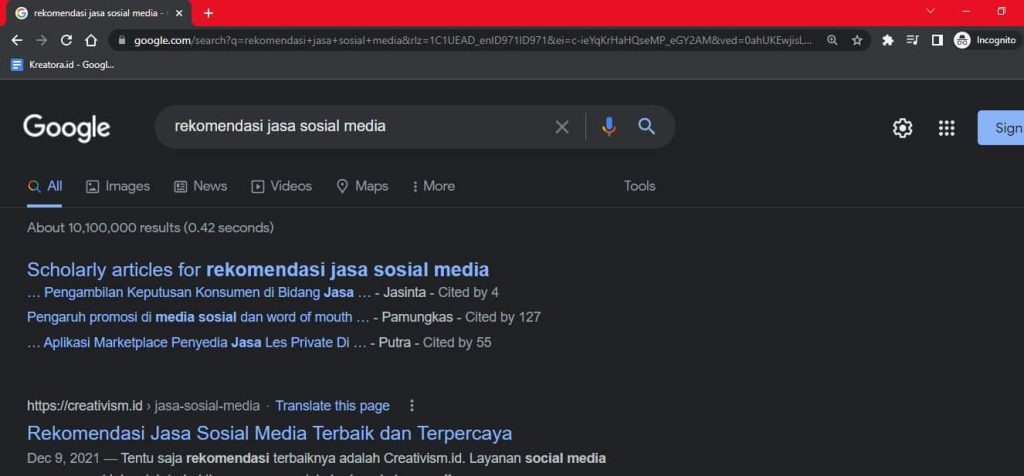Open Scholarly articles for rekomendasi jasa link
Viewport: 1024px width, 476px height.
point(258,269)
